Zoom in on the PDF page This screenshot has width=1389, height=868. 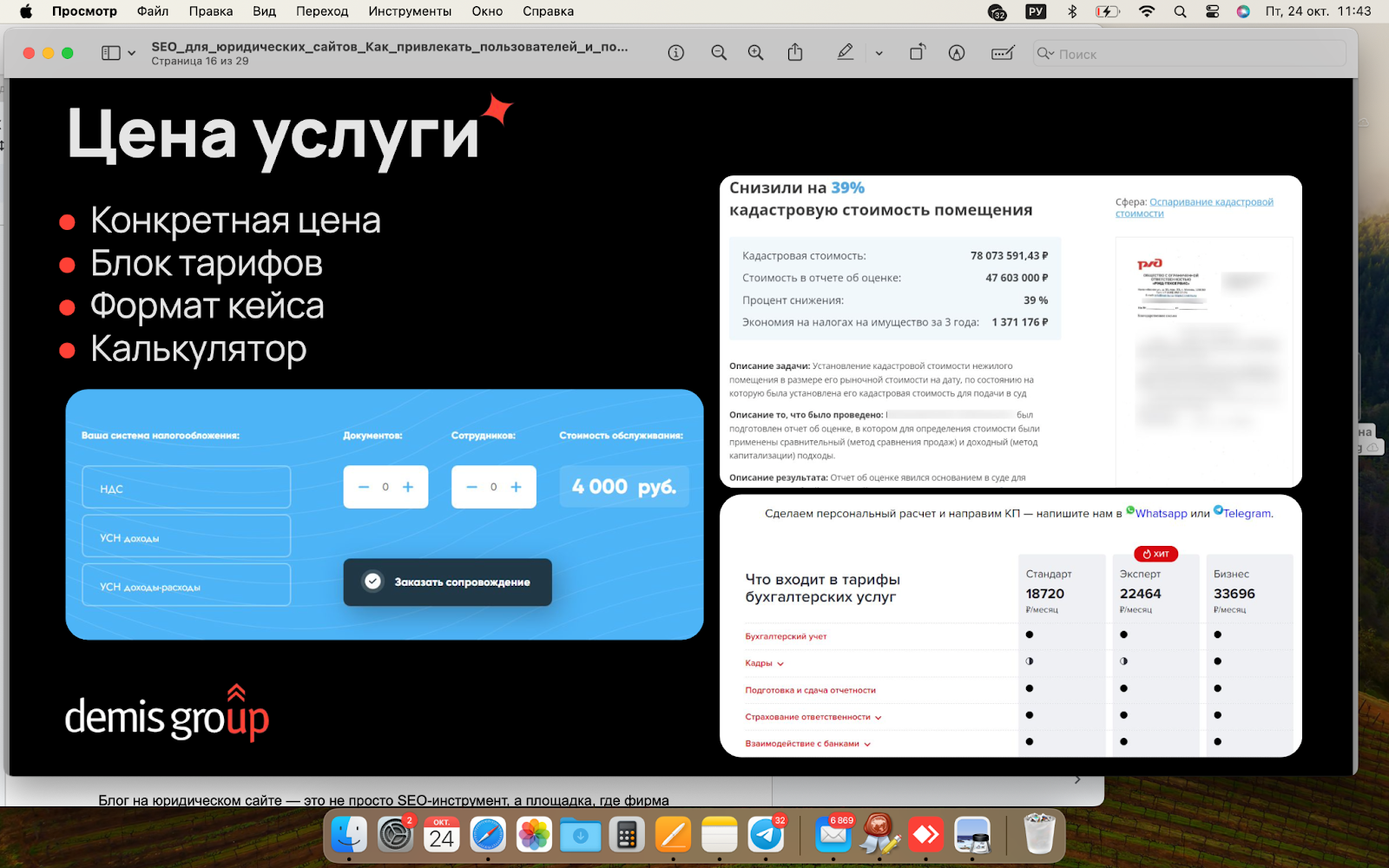[754, 52]
